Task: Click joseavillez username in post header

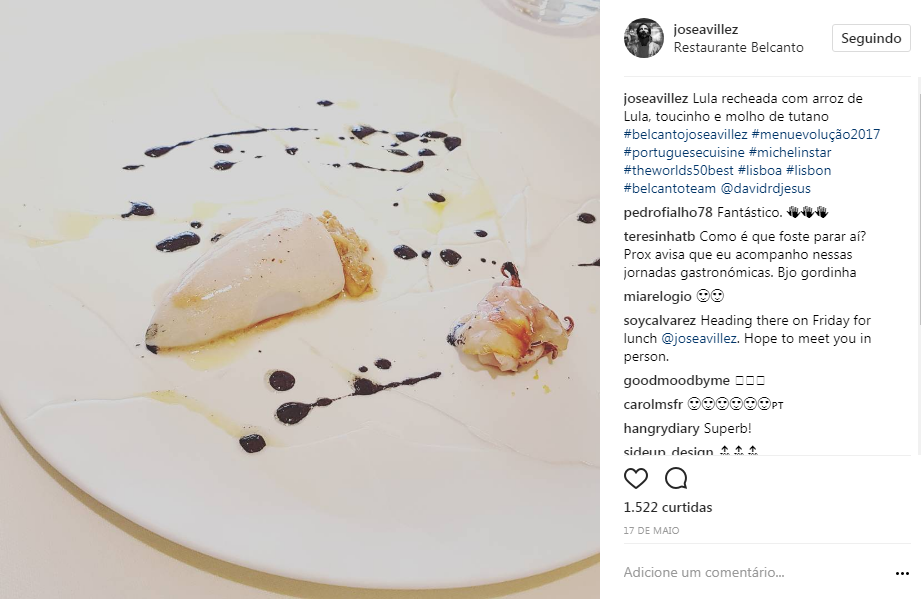Action: [705, 29]
